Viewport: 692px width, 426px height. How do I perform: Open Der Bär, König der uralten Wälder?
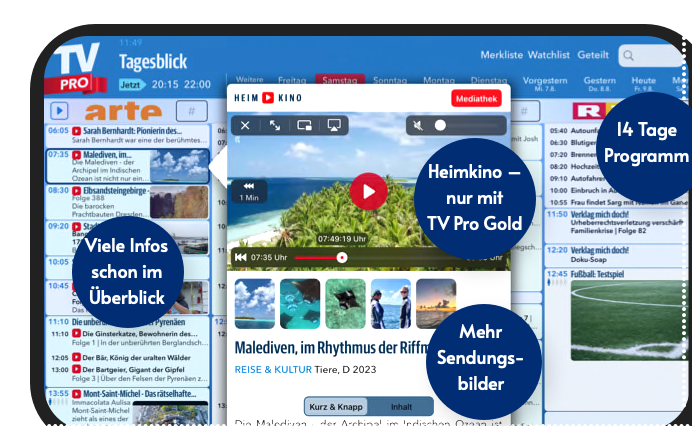[x=136, y=358]
